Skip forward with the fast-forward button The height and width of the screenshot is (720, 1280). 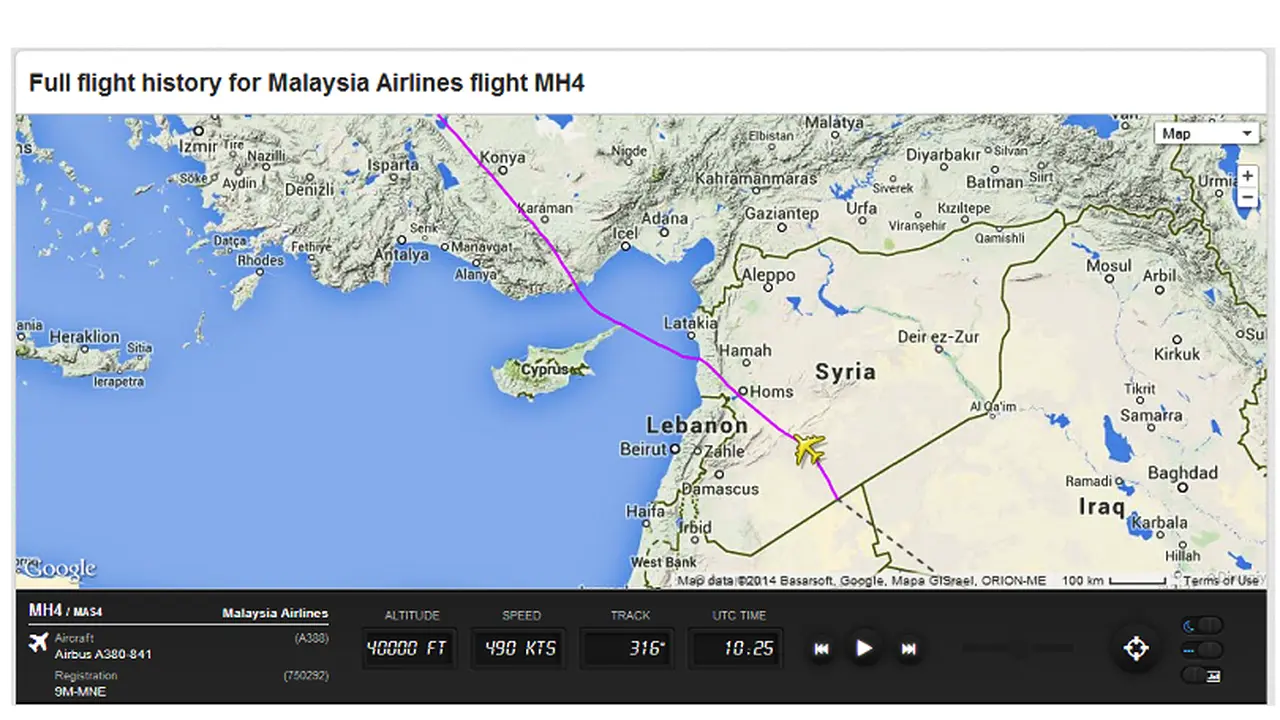click(908, 649)
